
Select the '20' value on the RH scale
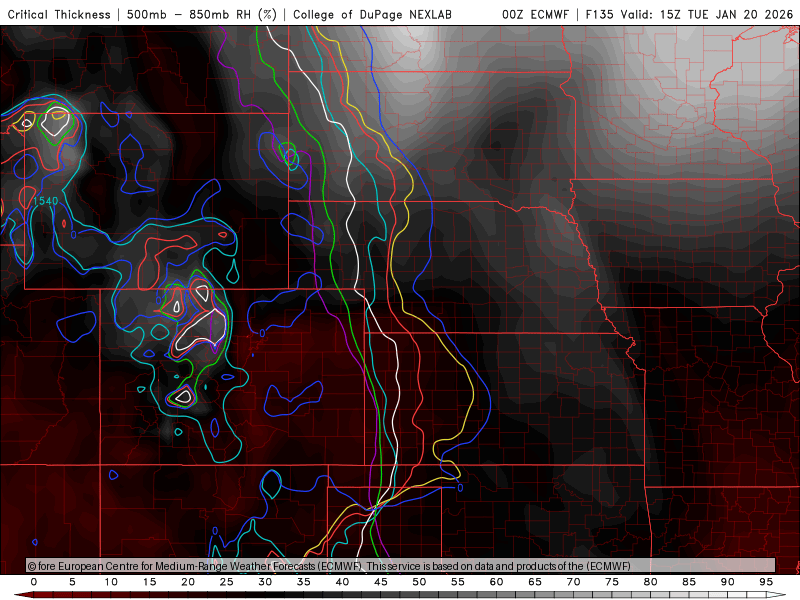pos(188,582)
